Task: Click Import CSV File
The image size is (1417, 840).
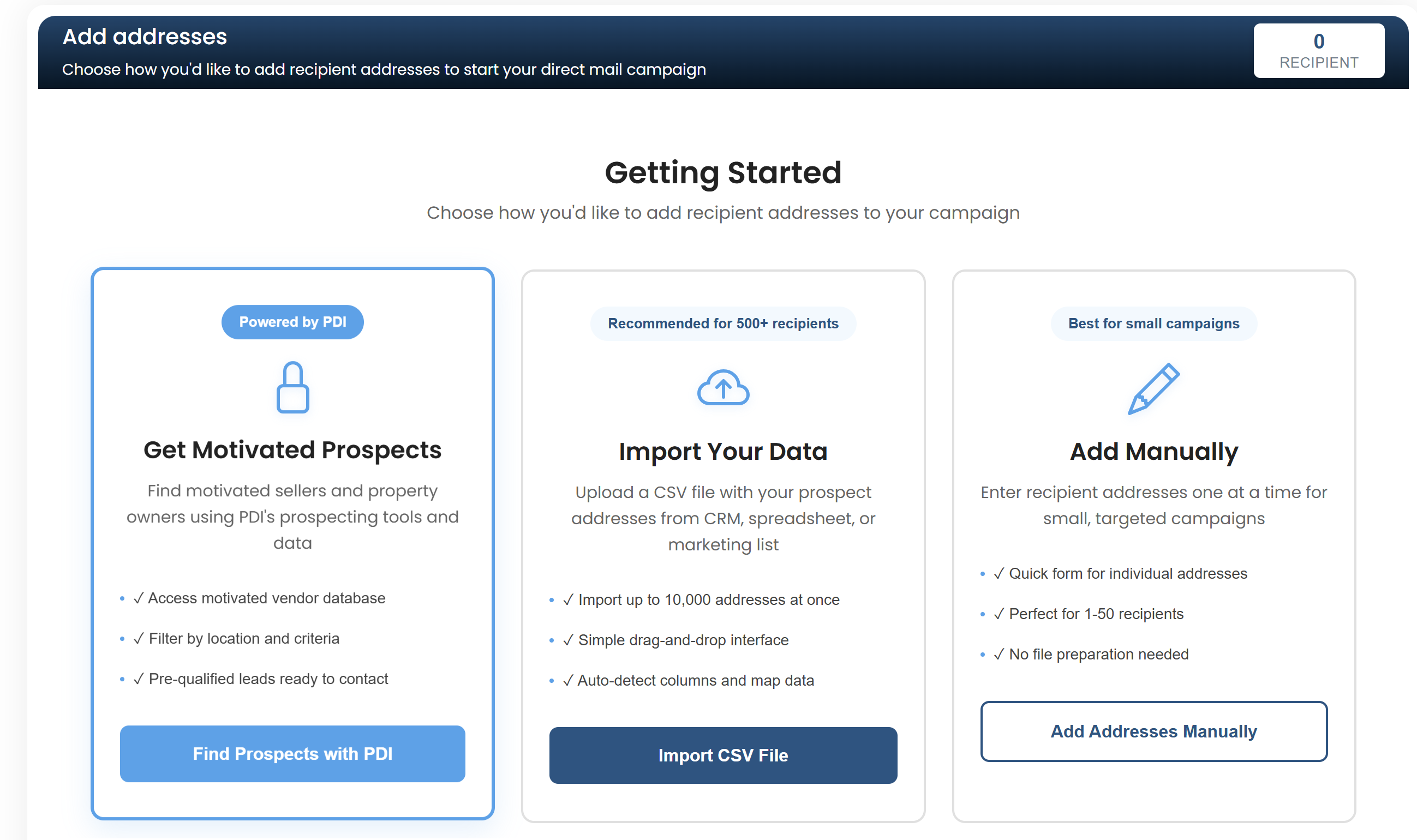Action: [723, 755]
